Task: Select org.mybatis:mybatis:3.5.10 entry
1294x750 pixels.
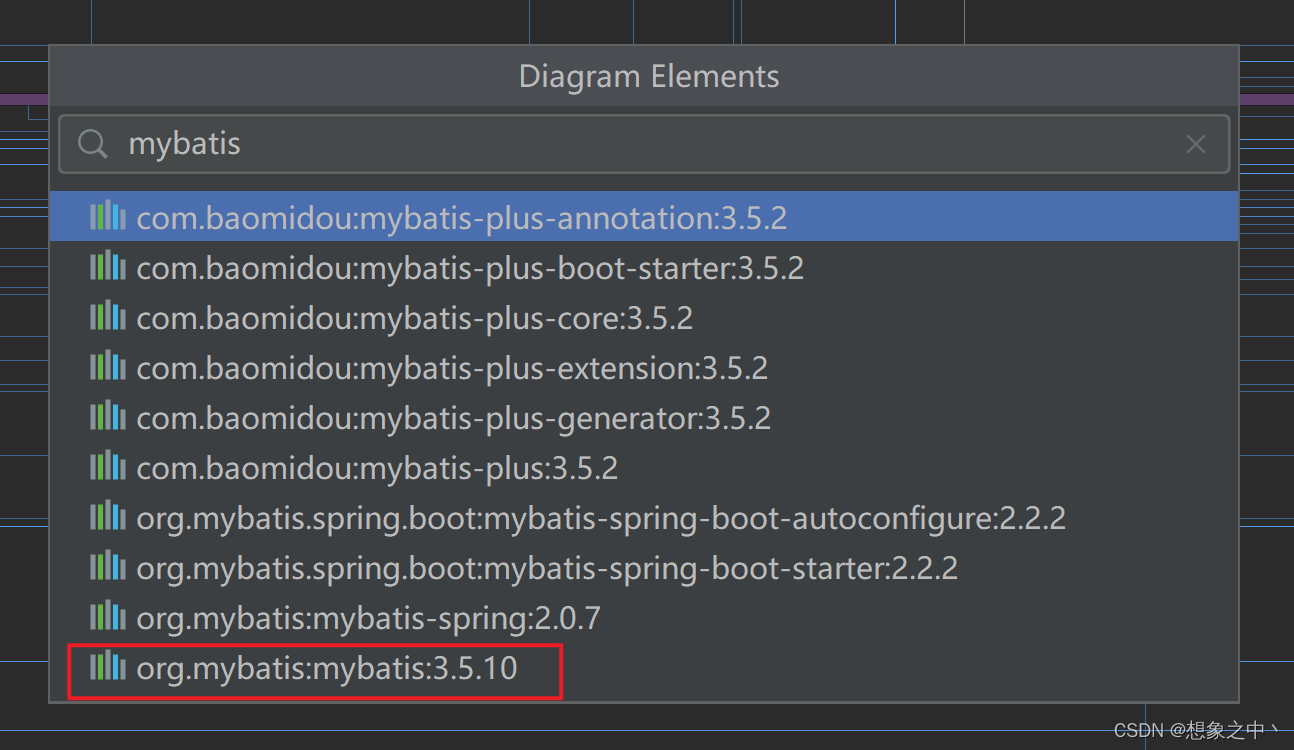Action: [x=644, y=667]
